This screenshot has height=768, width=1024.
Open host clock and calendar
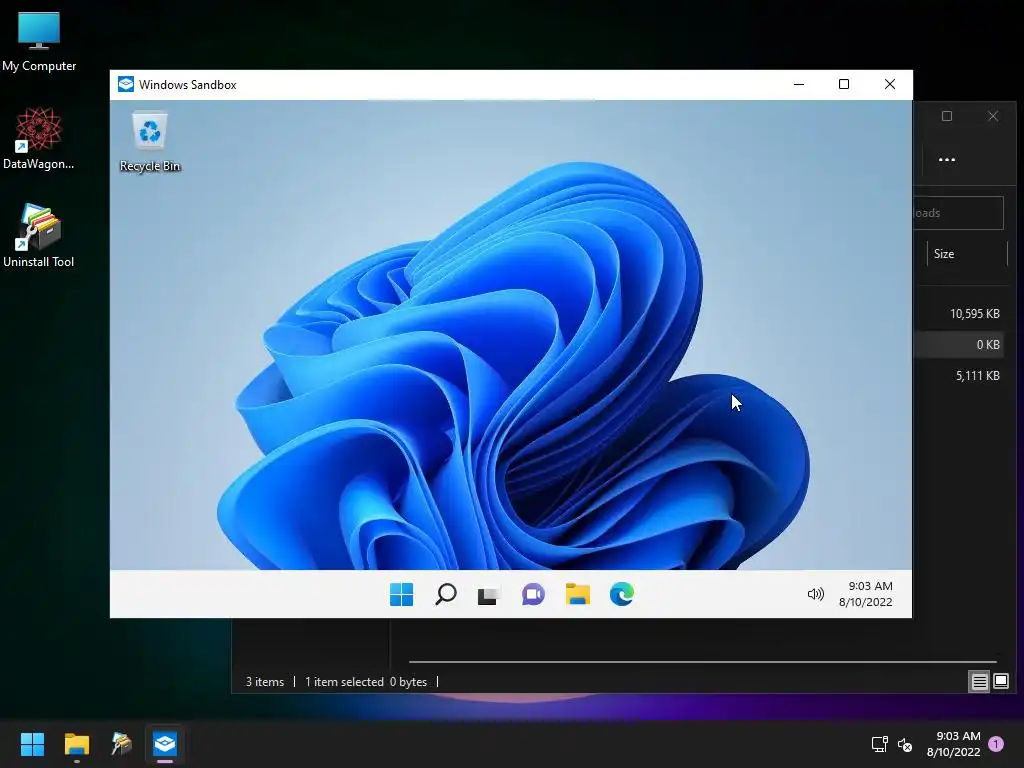953,744
